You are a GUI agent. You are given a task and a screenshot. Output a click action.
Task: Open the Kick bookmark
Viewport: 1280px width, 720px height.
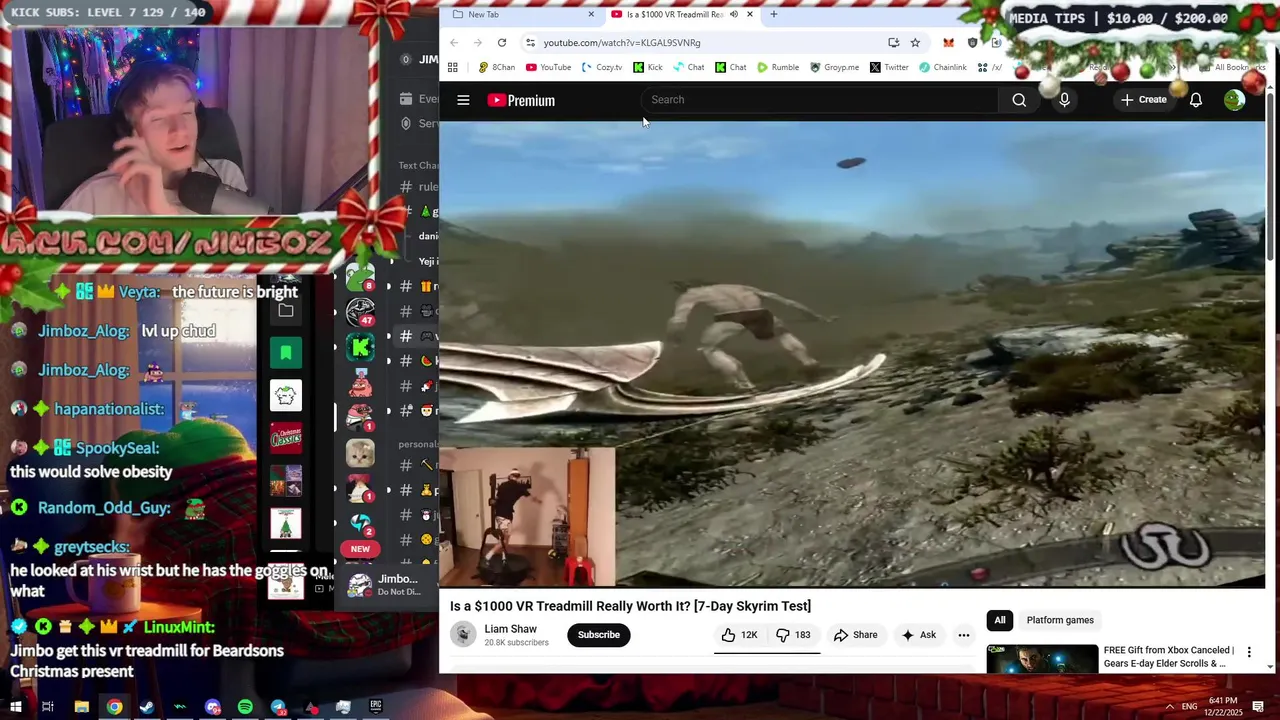[x=648, y=67]
